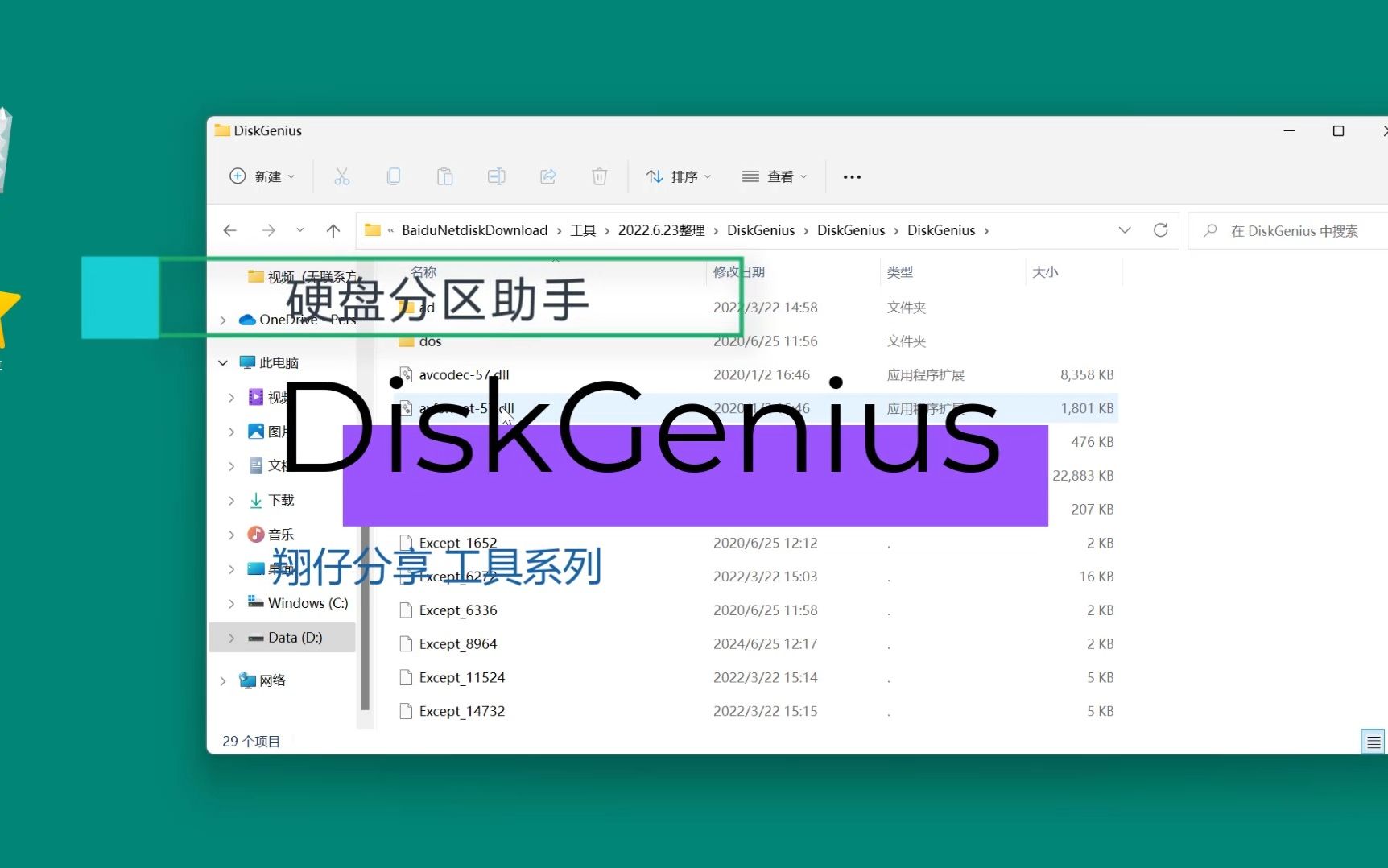Click the Copy icon in toolbar
1388x868 pixels.
(394, 176)
